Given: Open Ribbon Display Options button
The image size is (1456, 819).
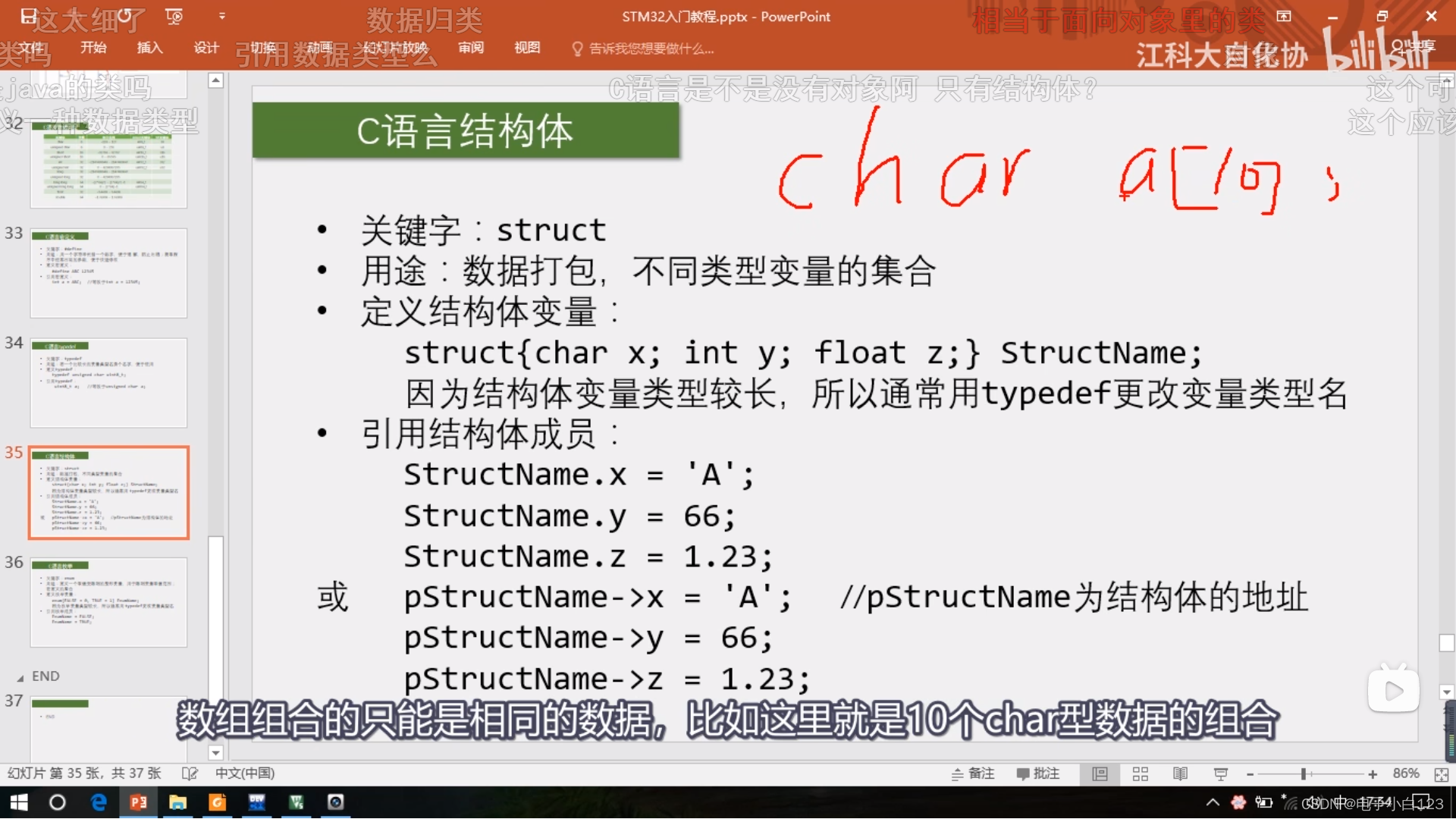Looking at the screenshot, I should [x=1284, y=16].
